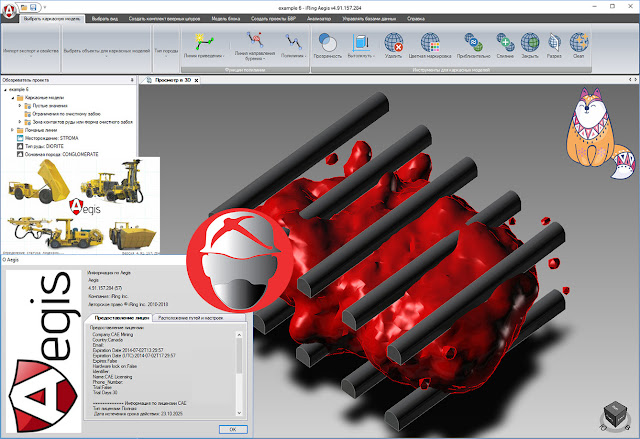Click the tab scroll left arrow at top right
640x439 pixels.
click(630, 80)
